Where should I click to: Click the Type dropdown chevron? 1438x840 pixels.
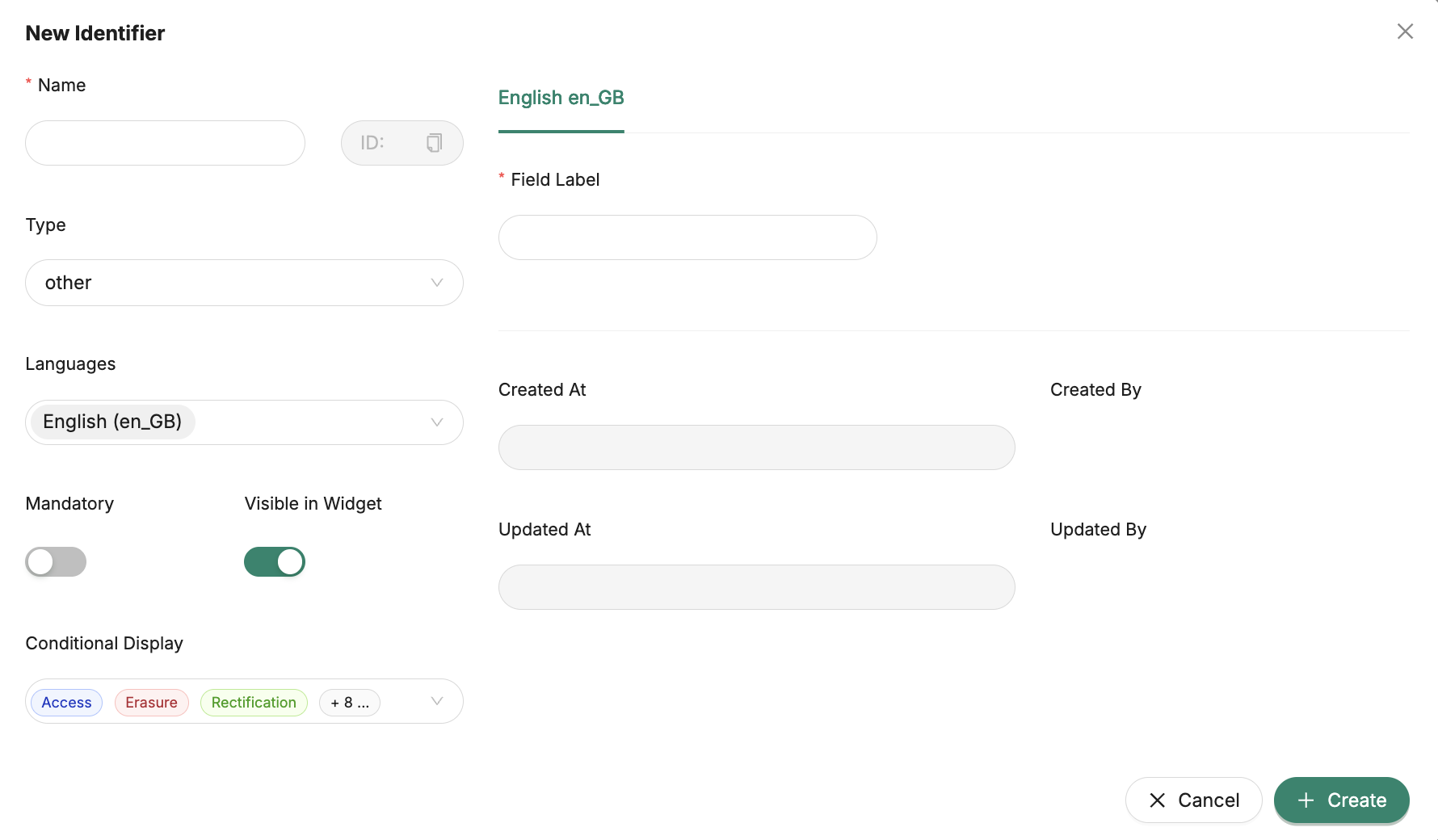click(437, 283)
